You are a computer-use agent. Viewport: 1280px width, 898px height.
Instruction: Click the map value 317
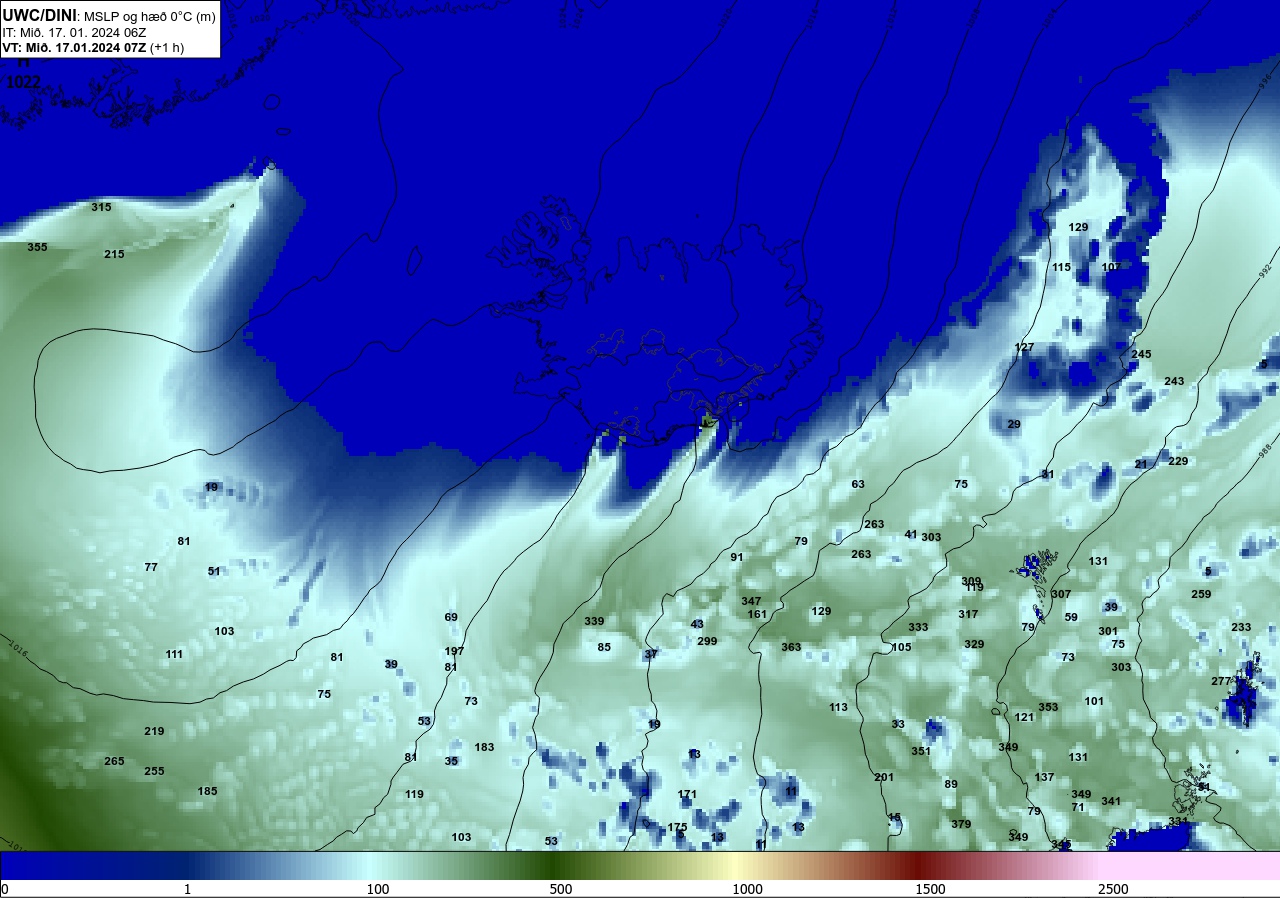click(968, 614)
